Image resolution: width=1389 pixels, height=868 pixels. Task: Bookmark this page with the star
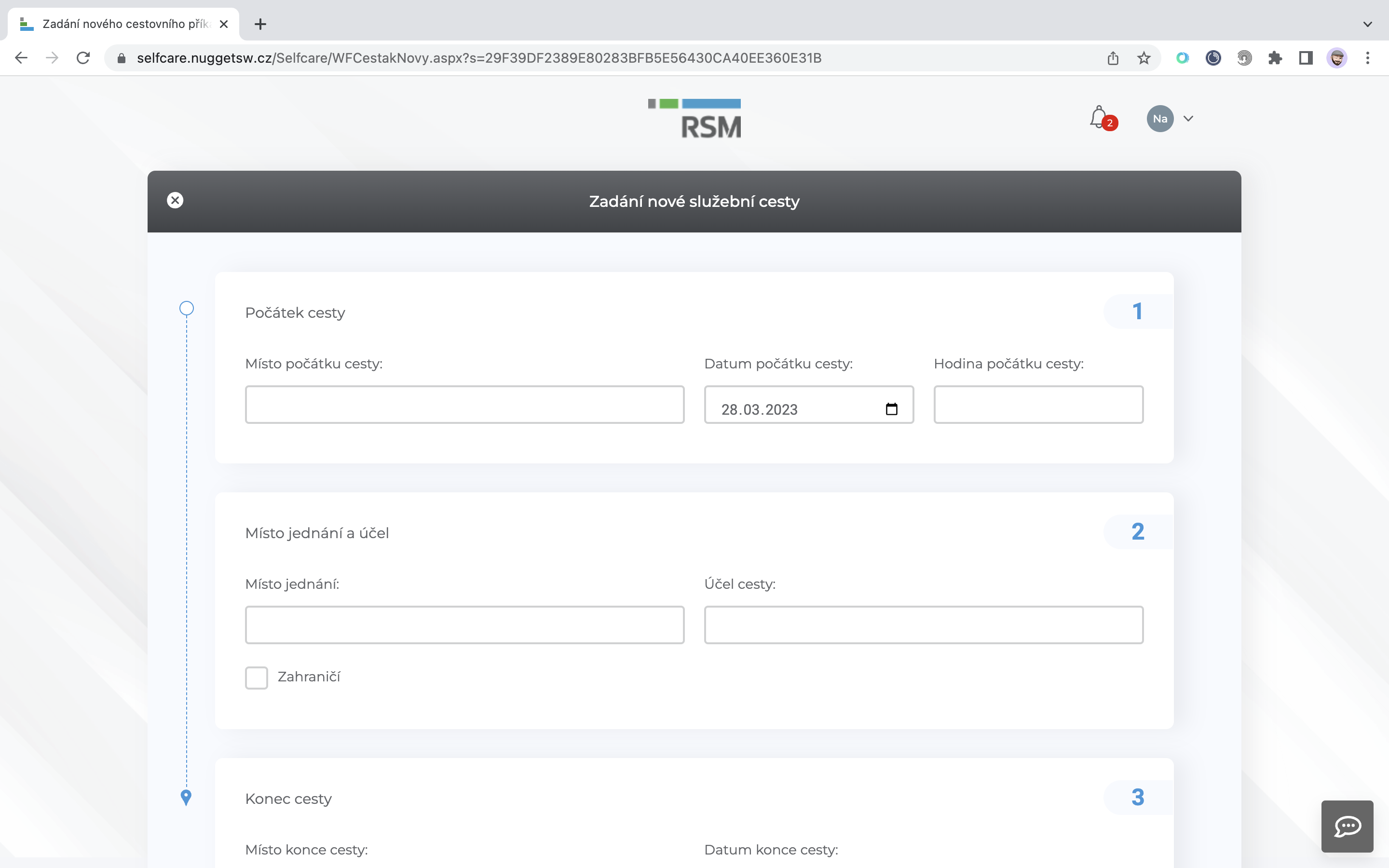click(1144, 58)
